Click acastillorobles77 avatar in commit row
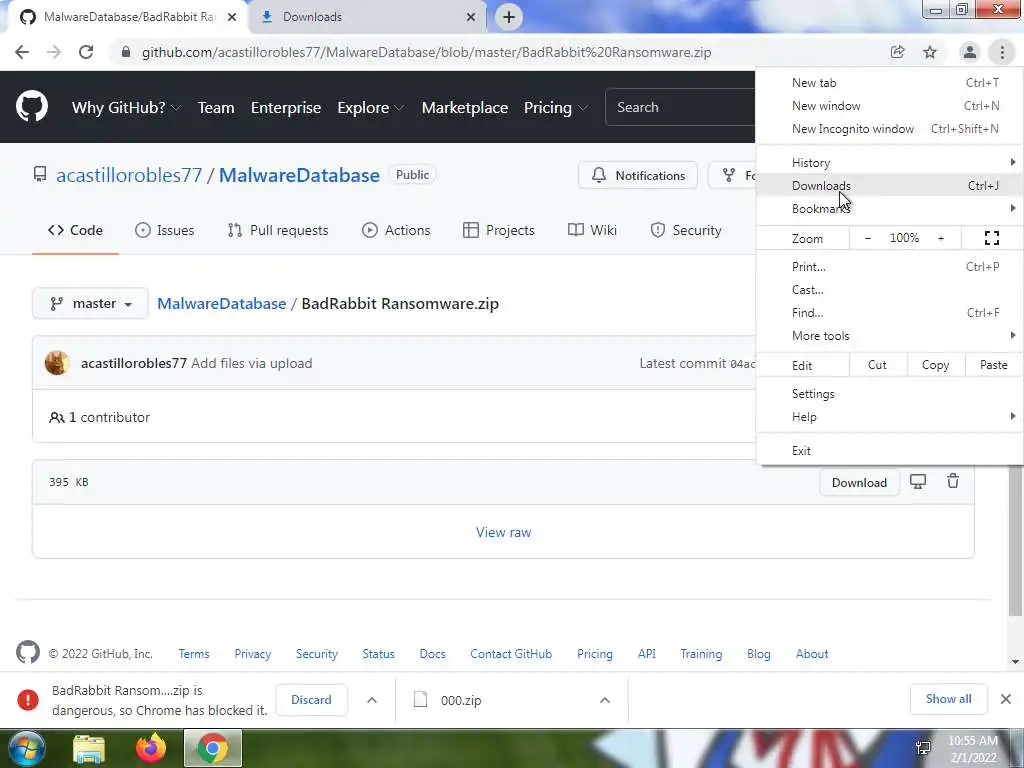 click(x=57, y=363)
